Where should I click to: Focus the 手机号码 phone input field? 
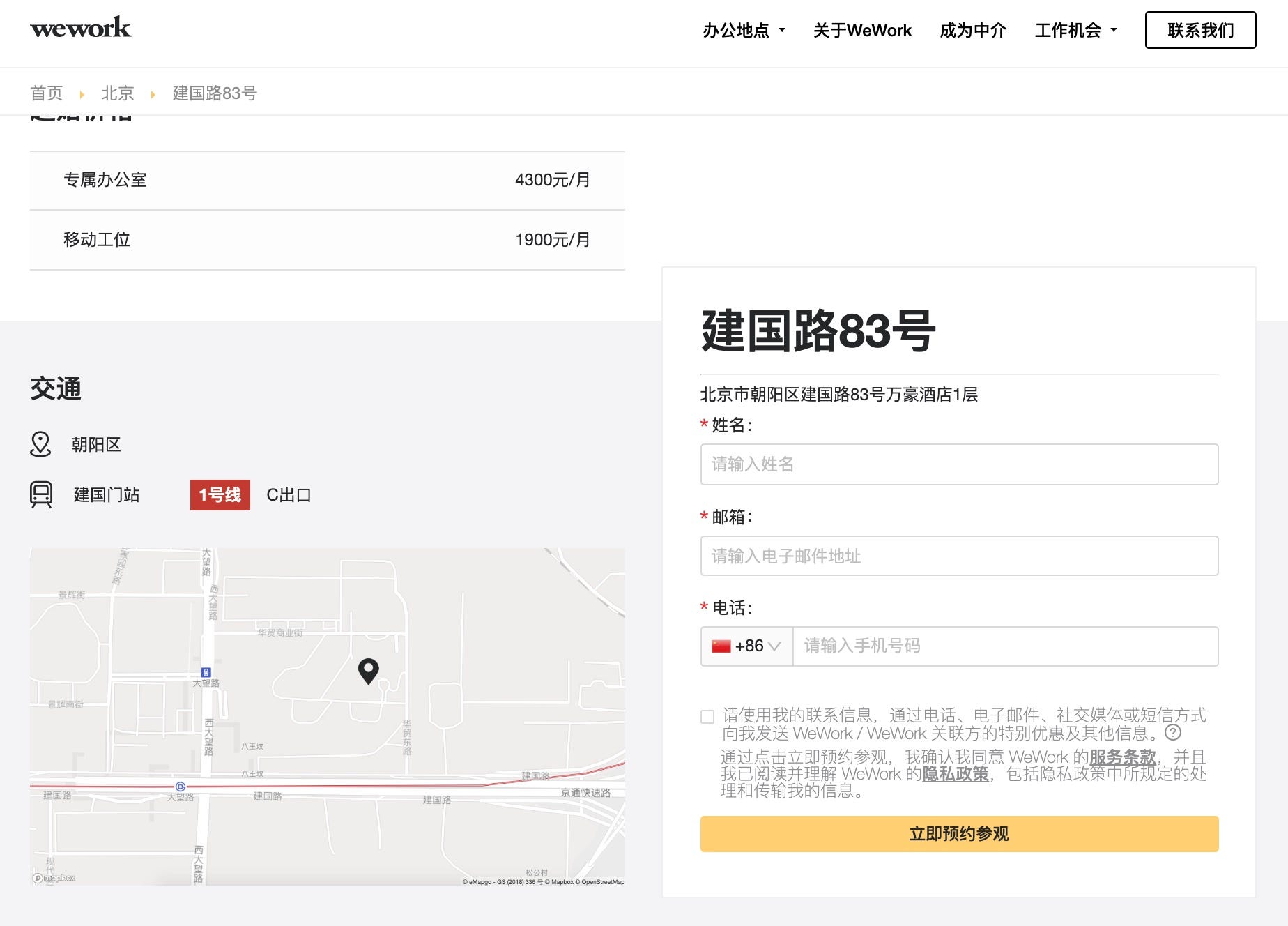click(1005, 646)
